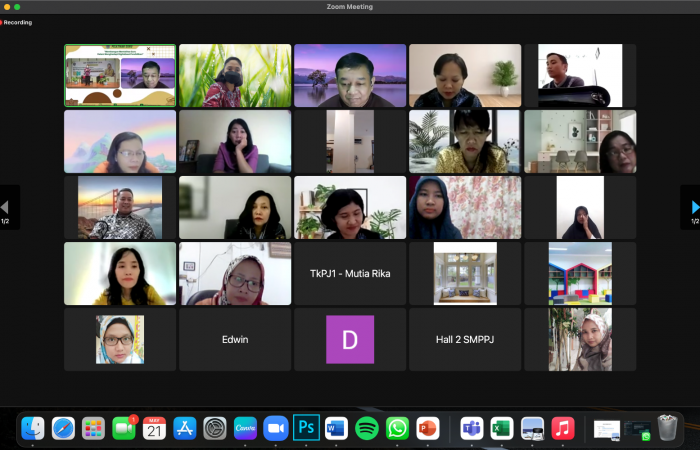700x450 pixels.
Task: Select the highlighted shared presentation video tile
Action: (120, 75)
